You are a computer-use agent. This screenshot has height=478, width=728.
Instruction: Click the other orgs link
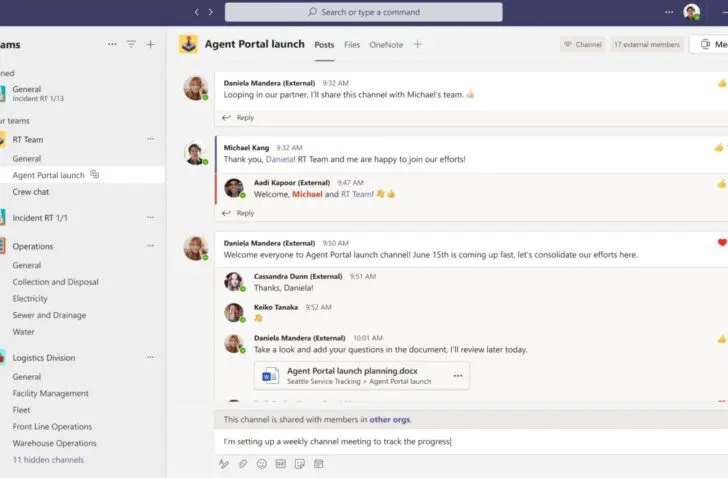[390, 420]
